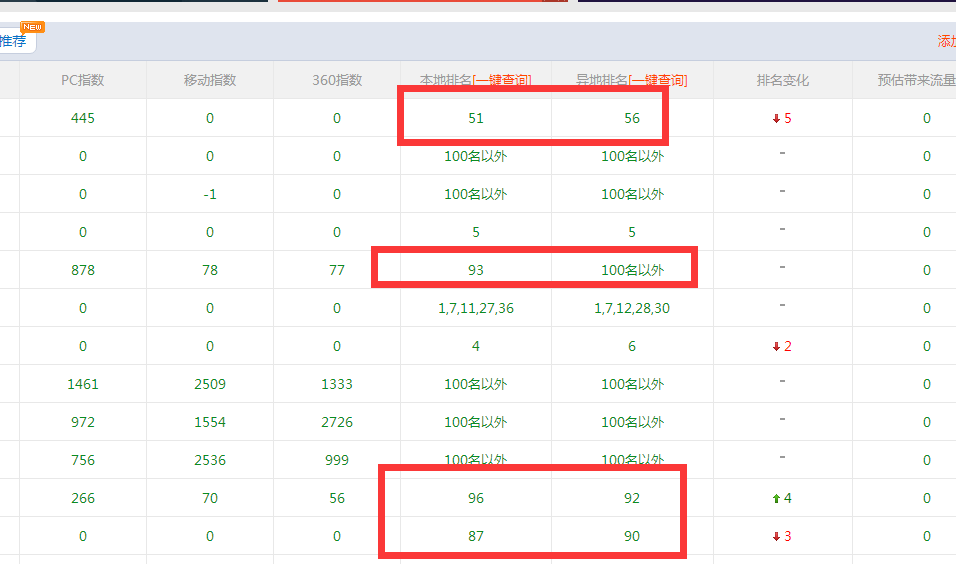Click the orange 添加 link at top right
Screen dimensions: 956x564
[x=945, y=42]
